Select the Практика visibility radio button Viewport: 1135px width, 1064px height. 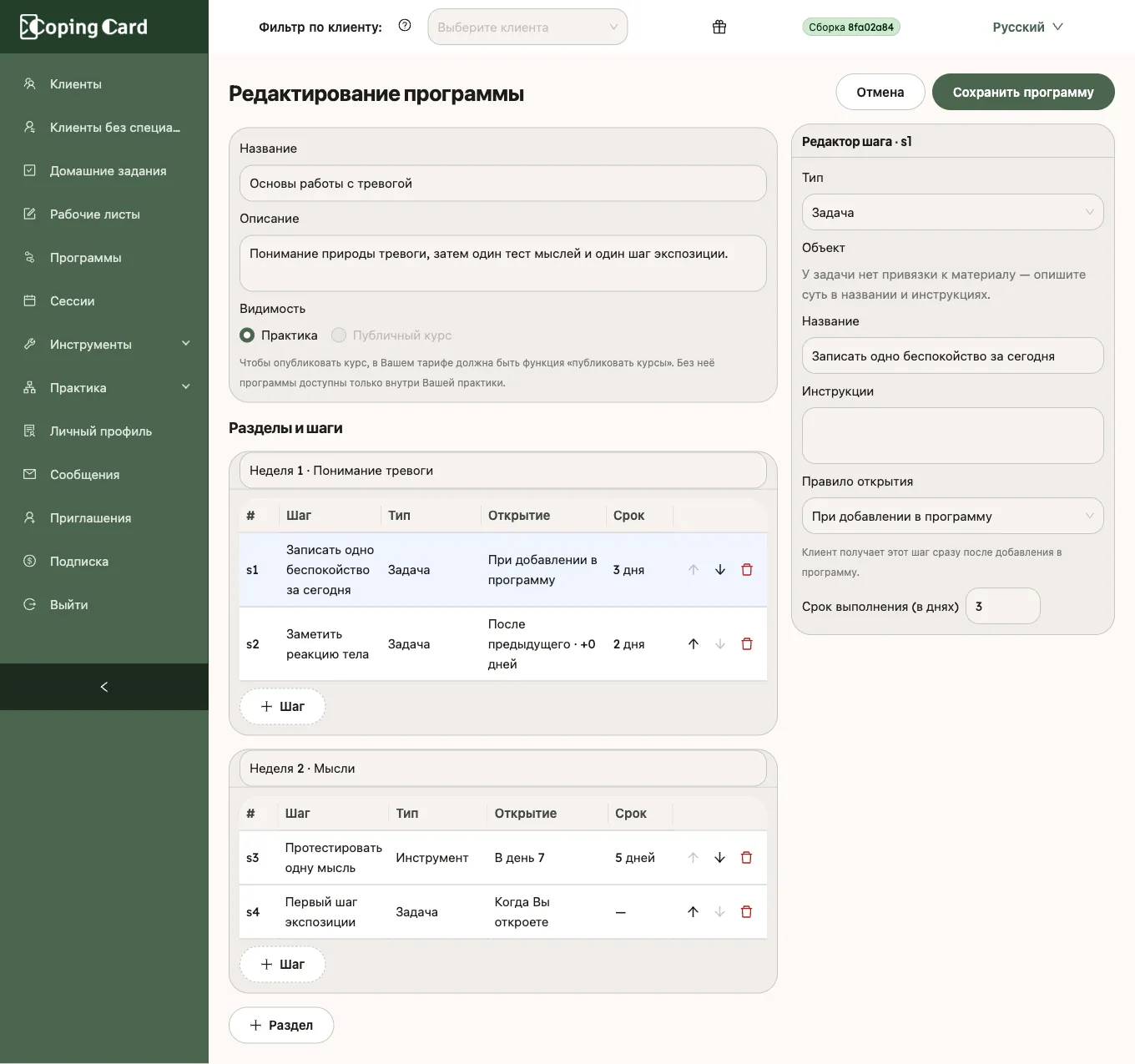[247, 335]
